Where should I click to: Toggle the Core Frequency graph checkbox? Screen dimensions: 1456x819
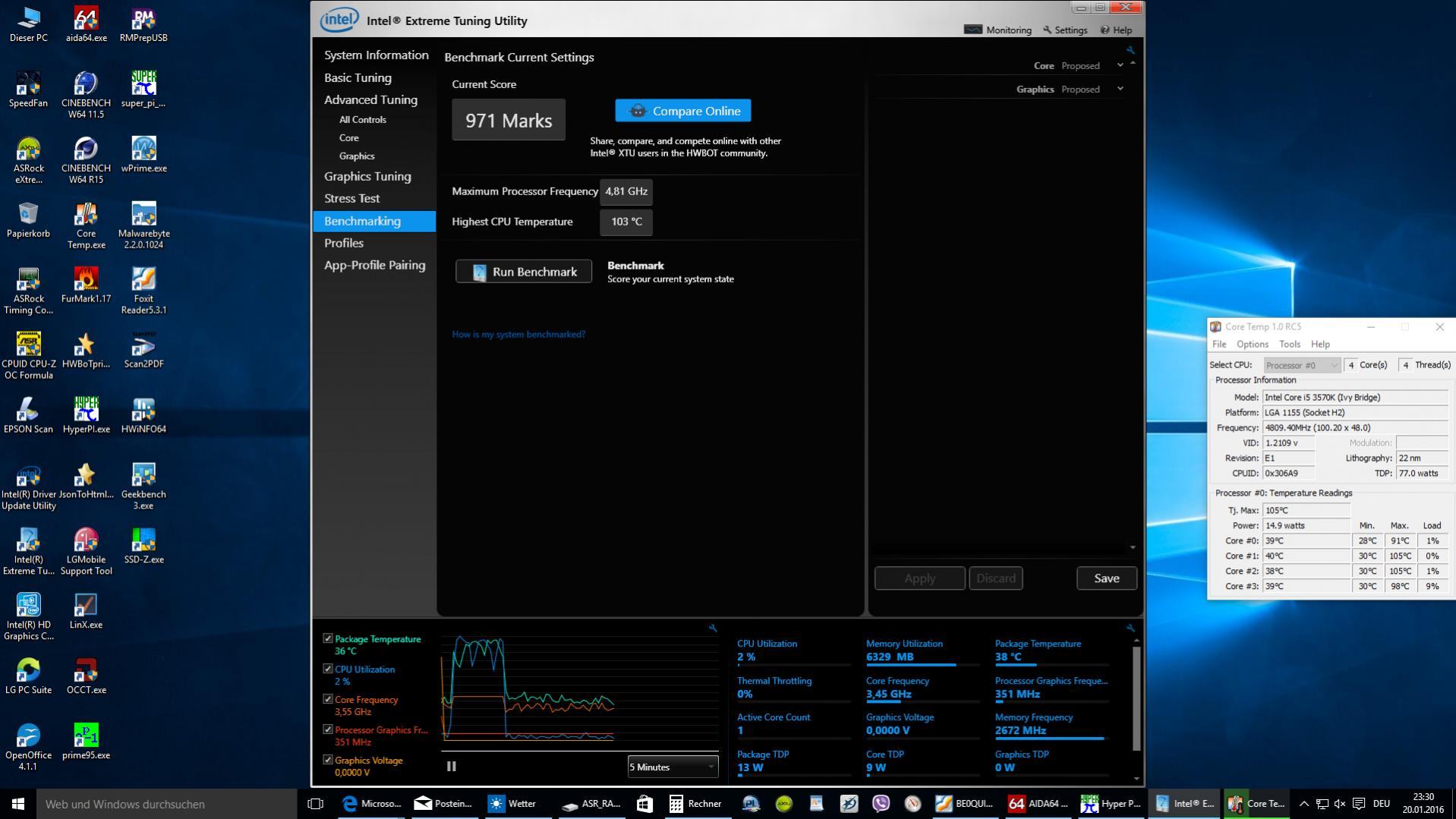[328, 699]
